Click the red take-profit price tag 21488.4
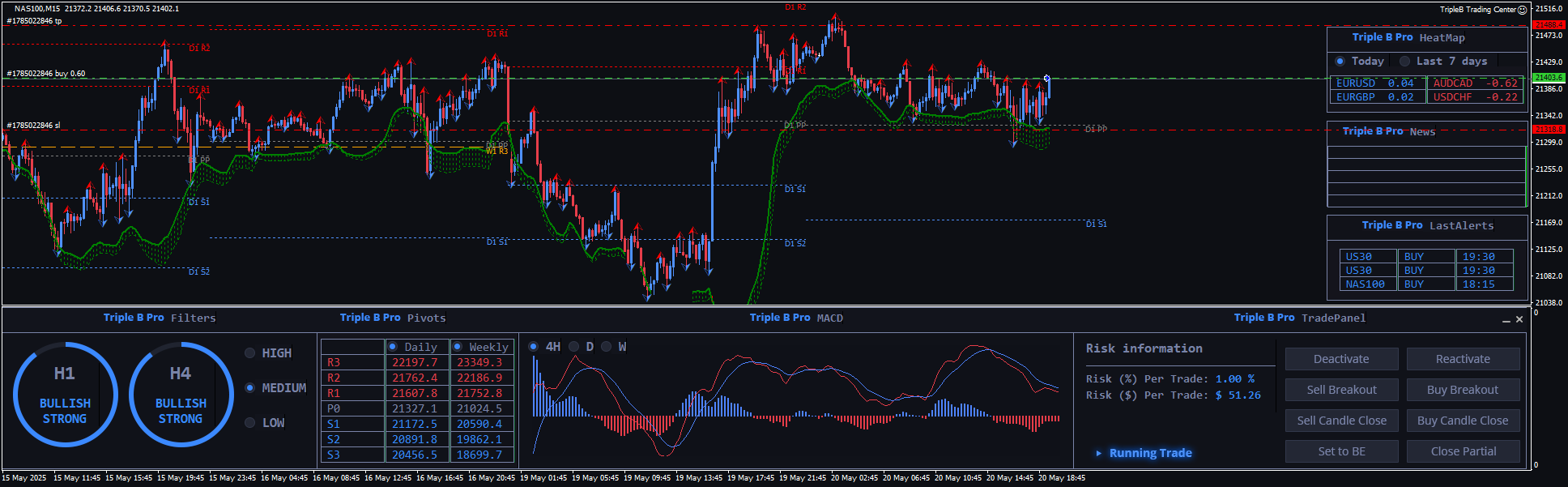The width and height of the screenshot is (1568, 487). pos(1549,25)
